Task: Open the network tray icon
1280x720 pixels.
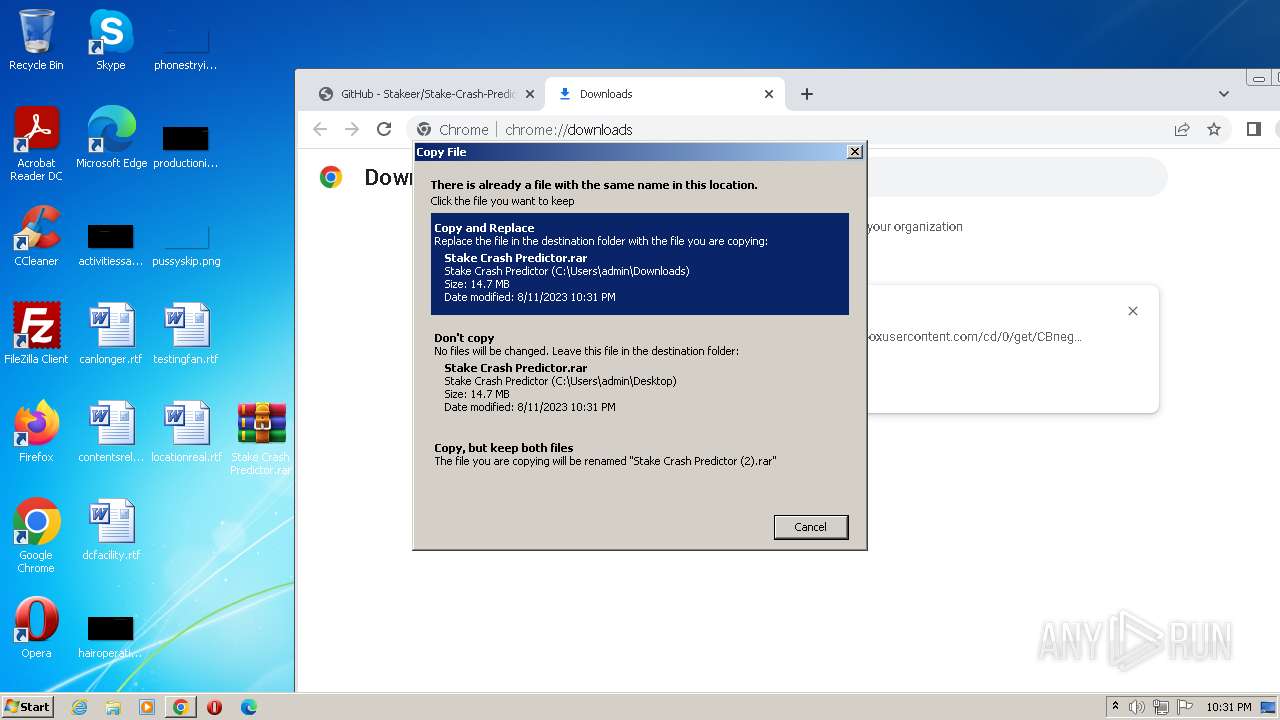Action: click(1161, 707)
